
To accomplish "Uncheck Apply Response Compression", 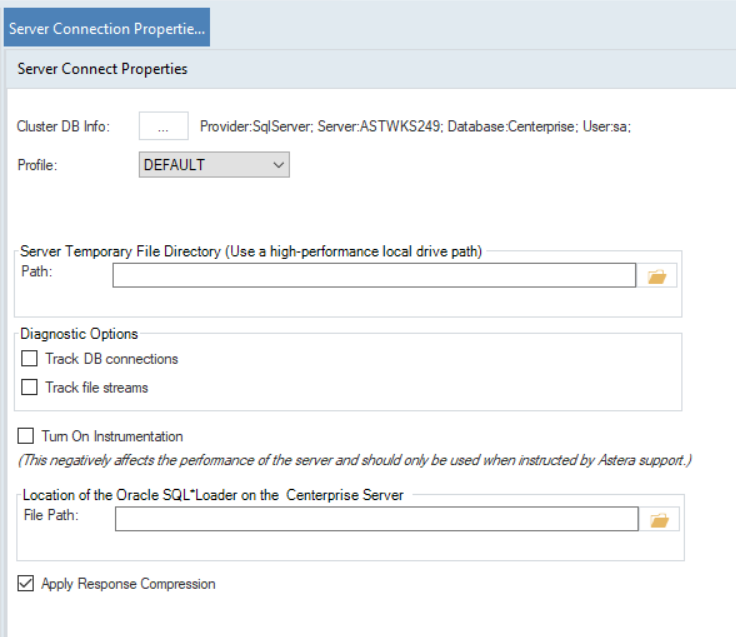I will tap(27, 584).
